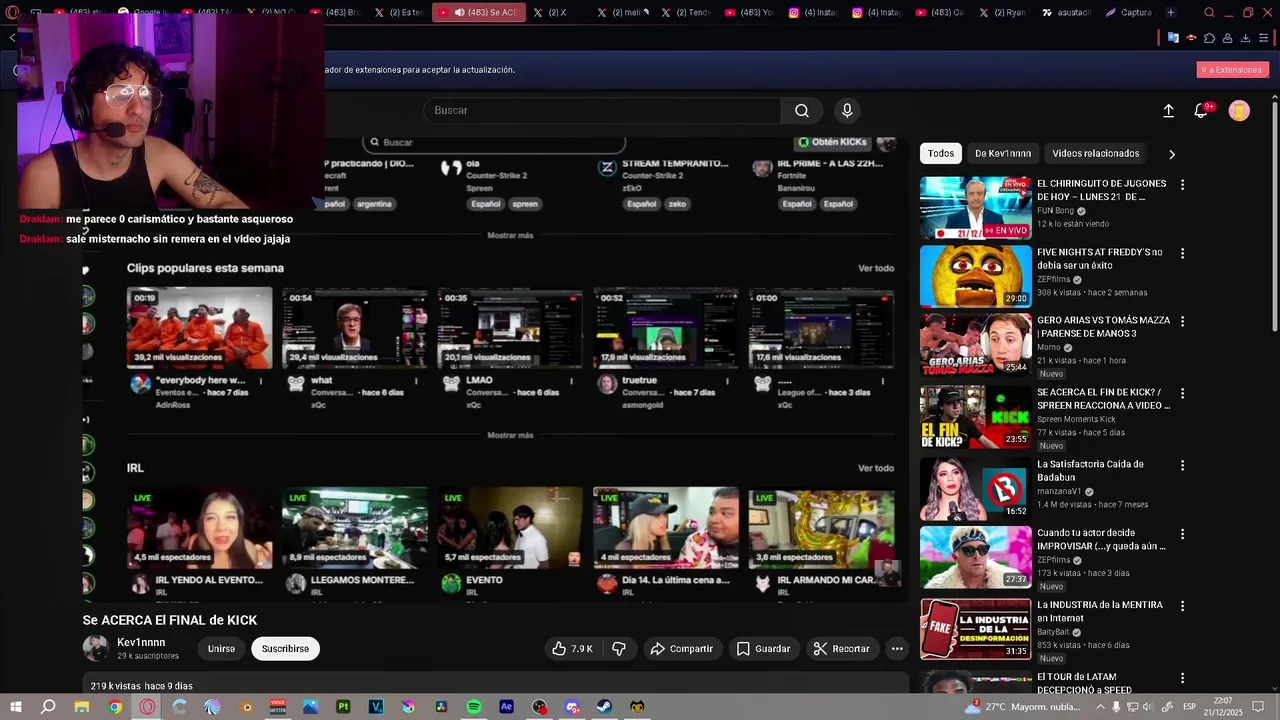Open the ESP language indicator
Screen dimensions: 1280x720
(x=1189, y=707)
